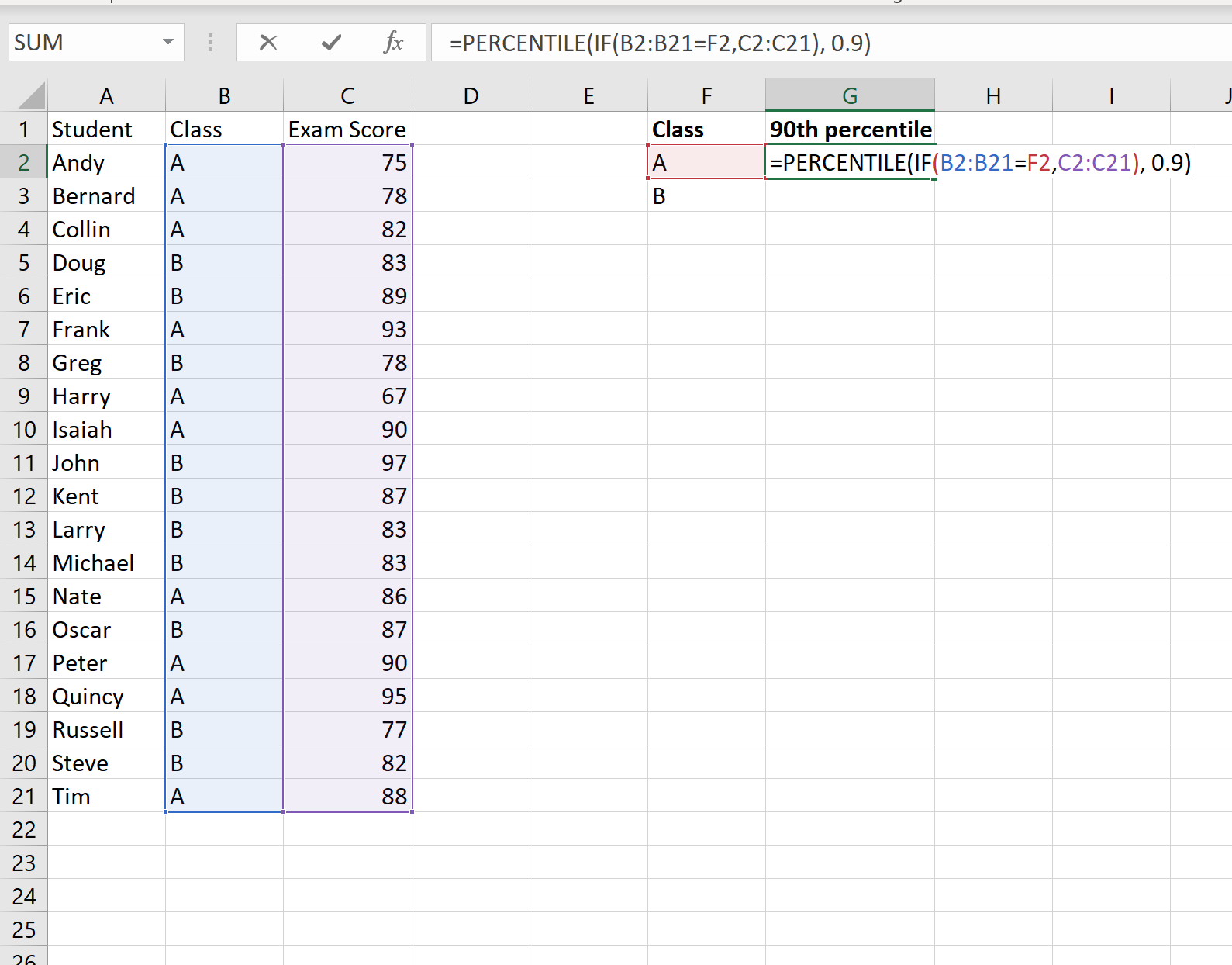Image resolution: width=1232 pixels, height=965 pixels.
Task: Click the 'Exam Score' header cell
Action: (x=347, y=129)
